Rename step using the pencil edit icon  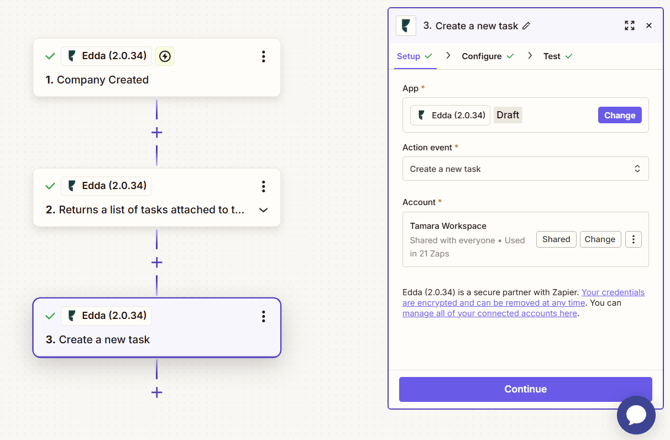pos(527,26)
